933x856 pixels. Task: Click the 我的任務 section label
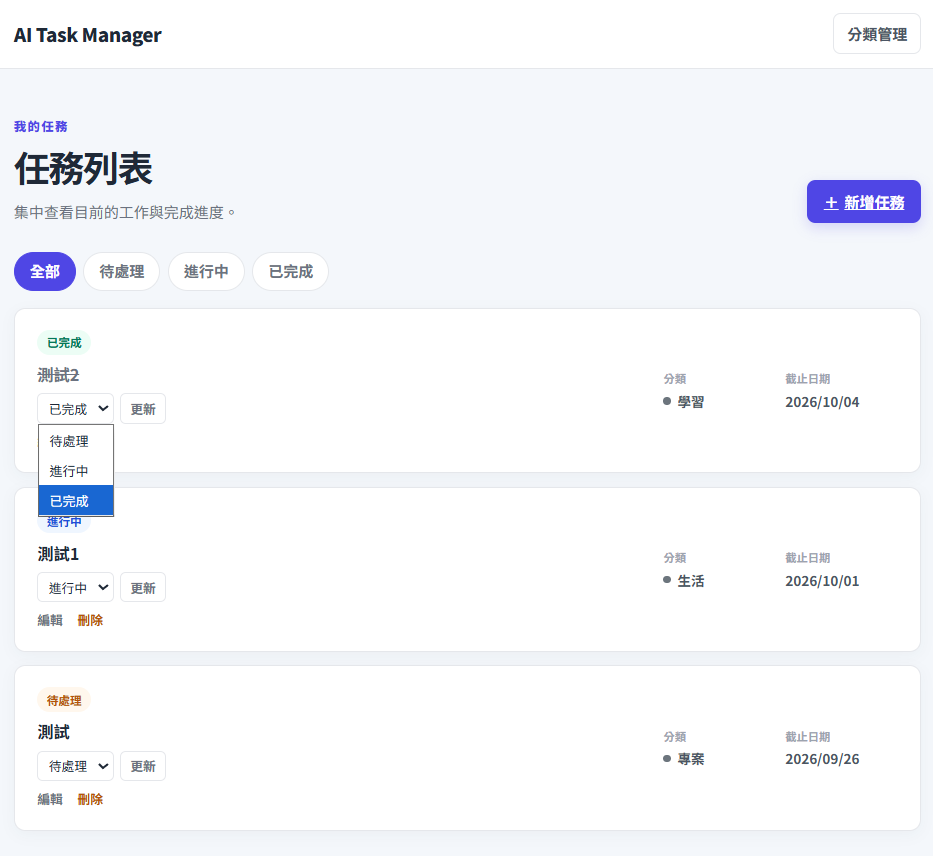click(x=40, y=127)
